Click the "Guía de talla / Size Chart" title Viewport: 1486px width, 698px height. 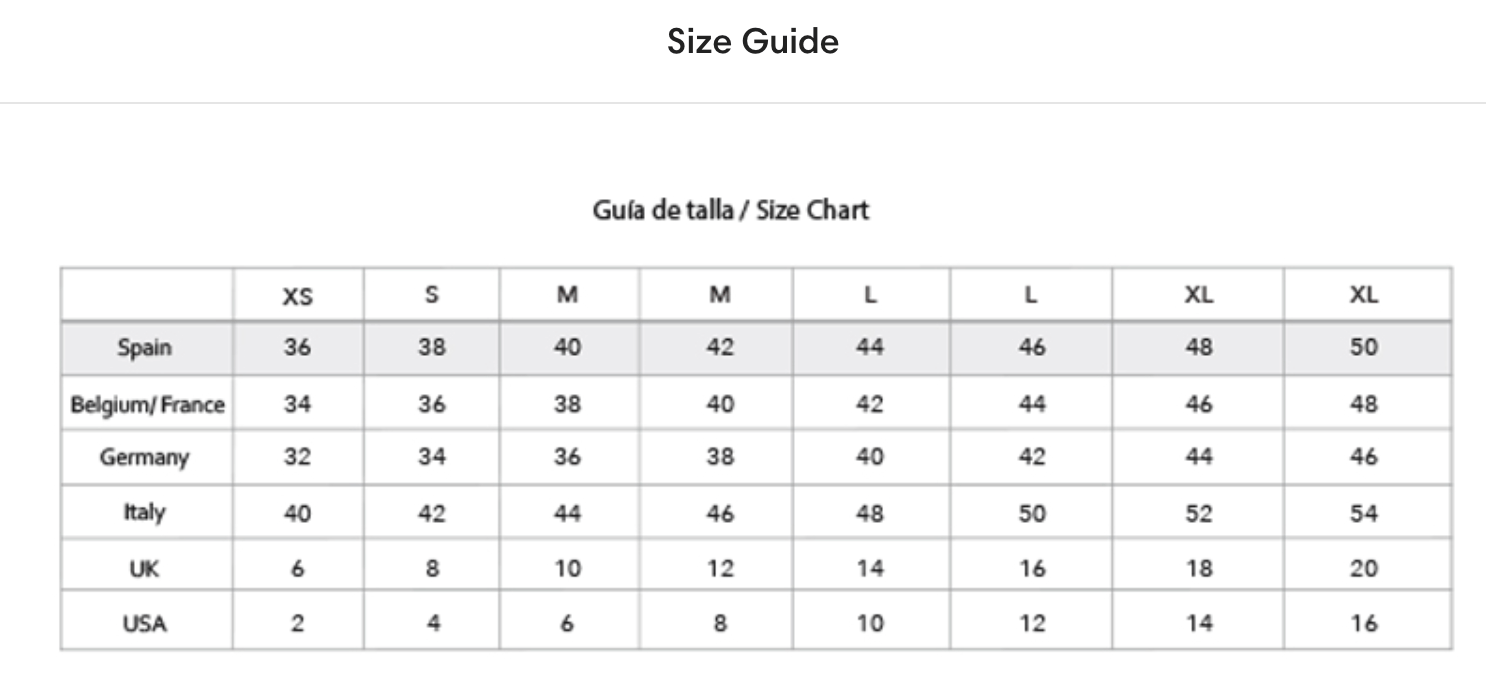[x=731, y=210]
